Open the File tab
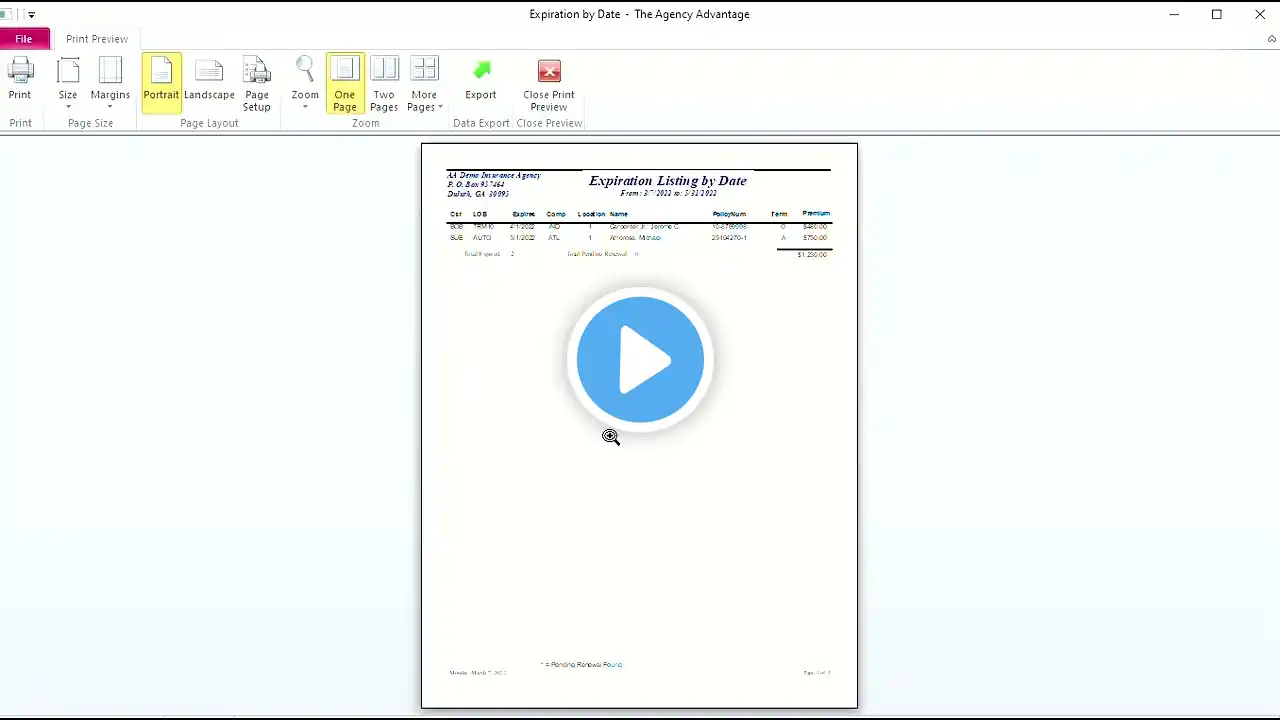Screen dimensions: 1280x720 coord(23,39)
